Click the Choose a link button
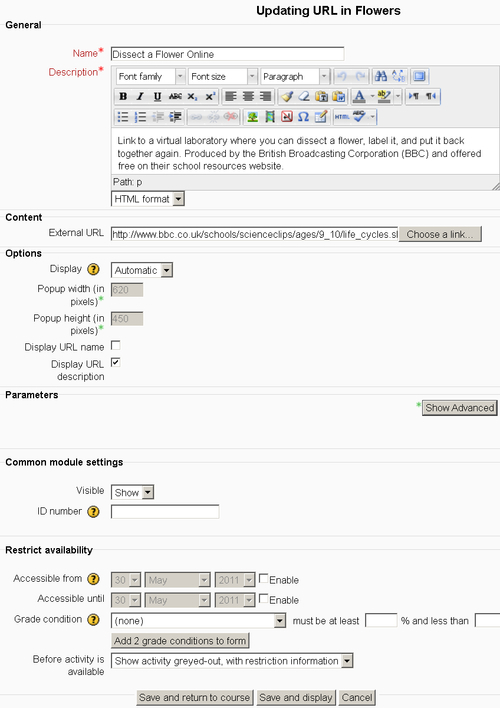Viewport: 500px width, 708px height. click(x=440, y=234)
